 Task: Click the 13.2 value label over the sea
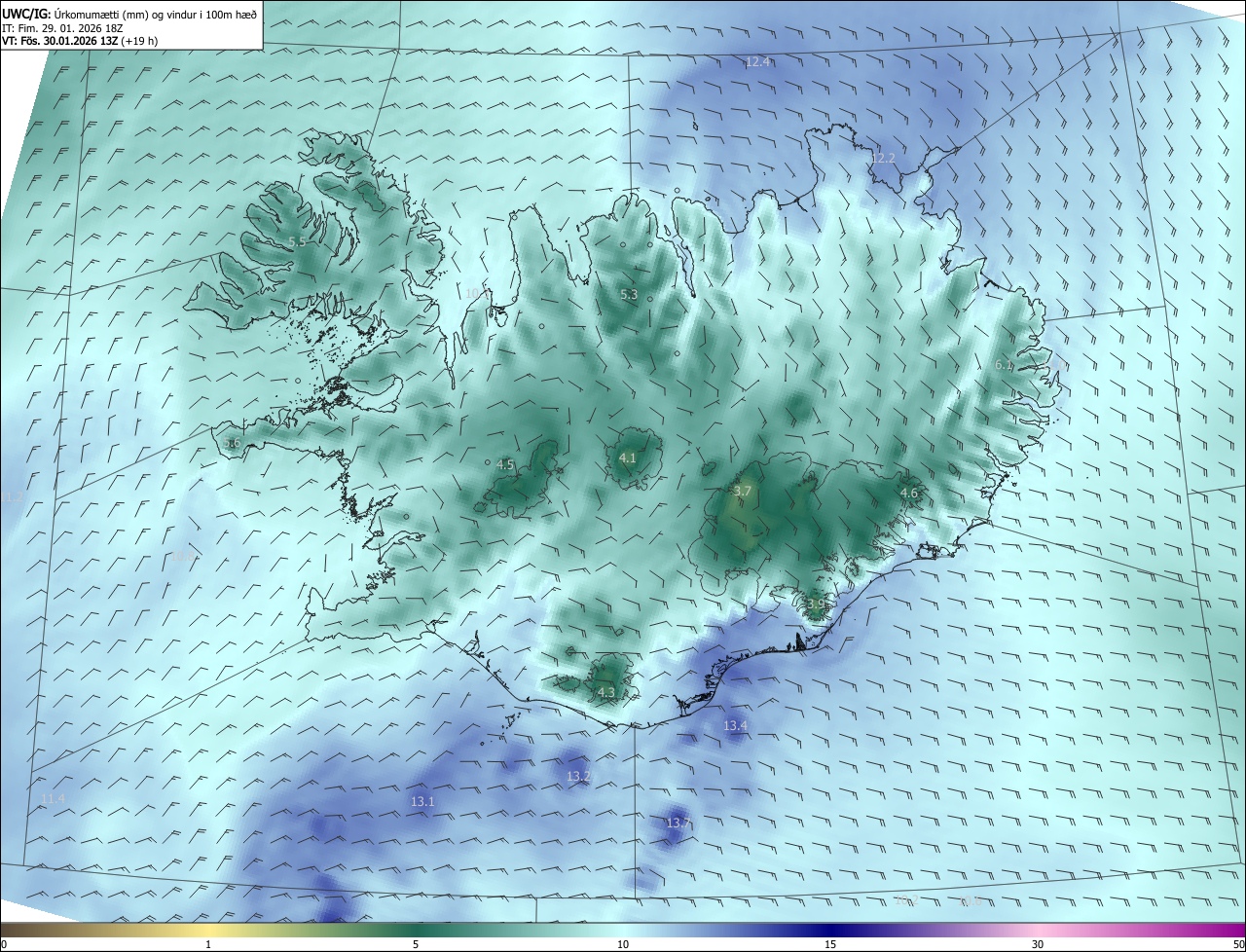pyautogui.click(x=578, y=777)
